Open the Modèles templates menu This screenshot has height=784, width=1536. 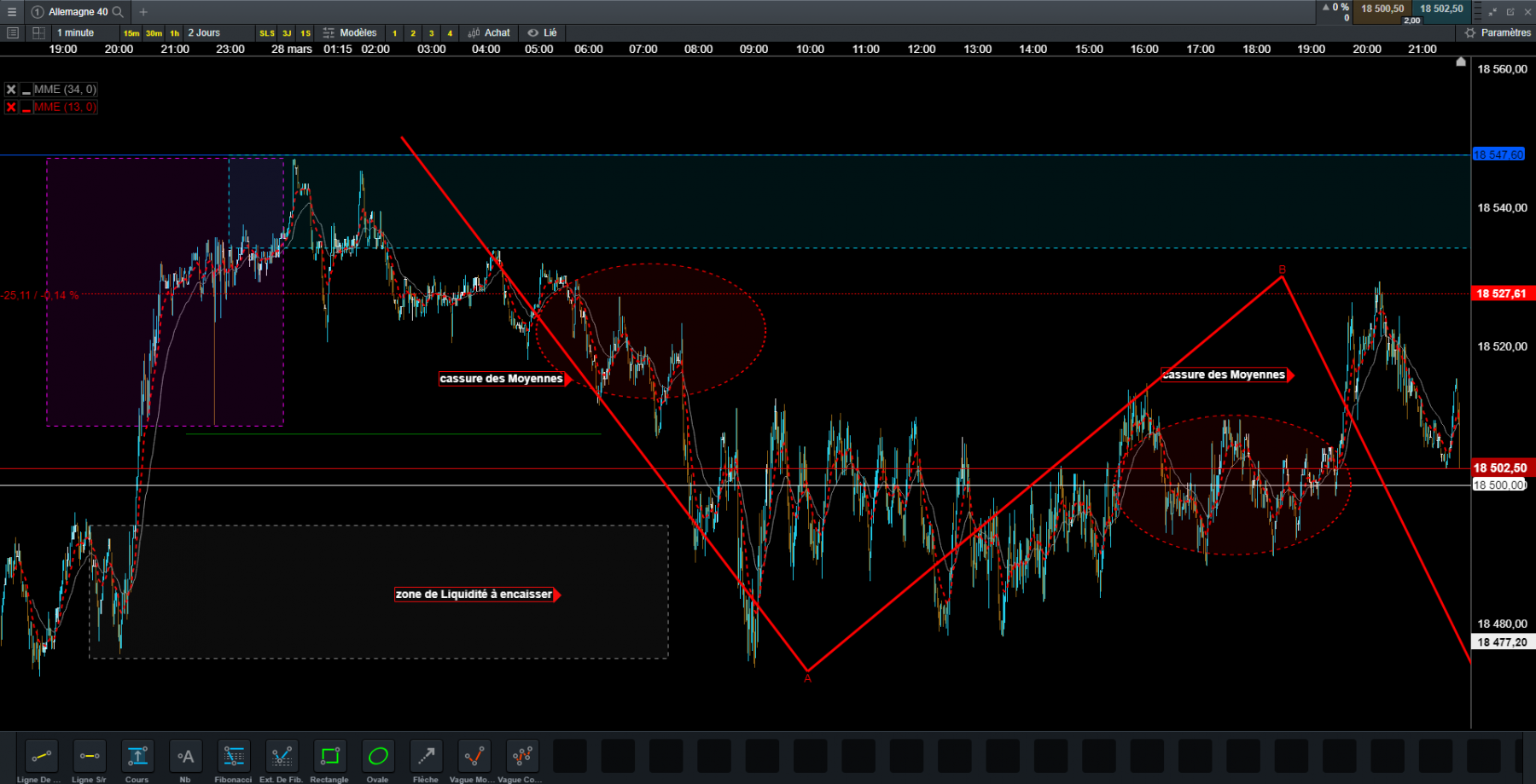[350, 32]
